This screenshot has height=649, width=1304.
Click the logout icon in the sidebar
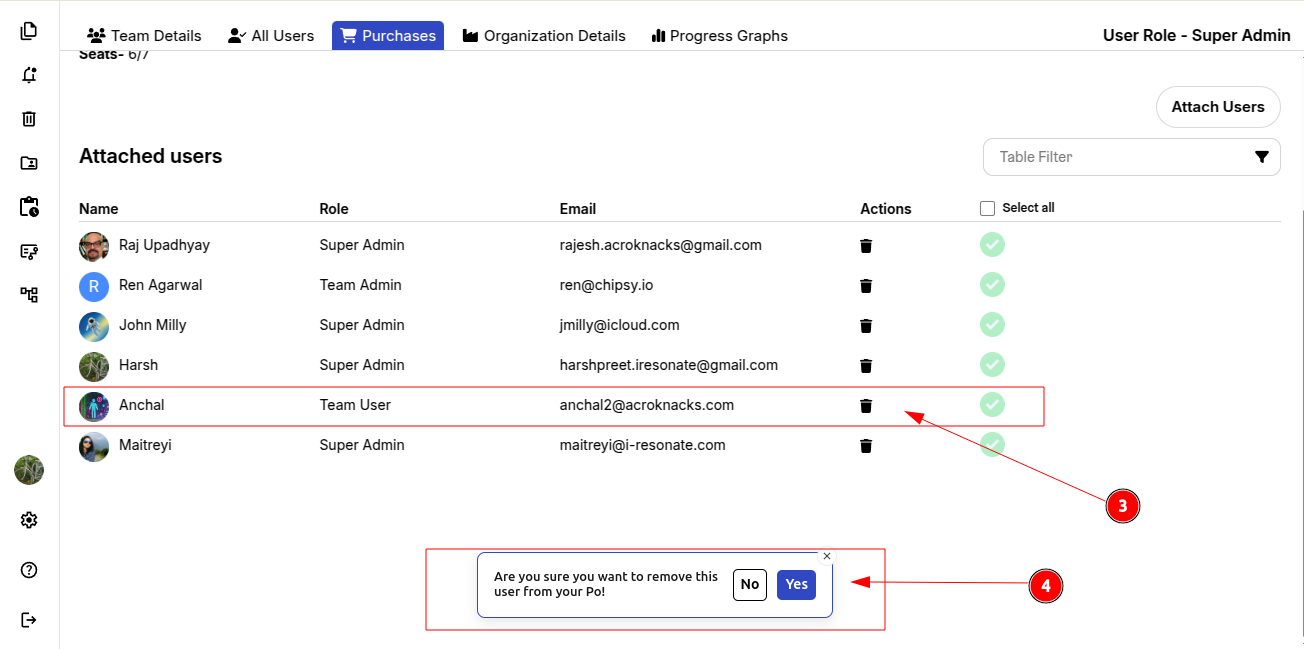[29, 620]
